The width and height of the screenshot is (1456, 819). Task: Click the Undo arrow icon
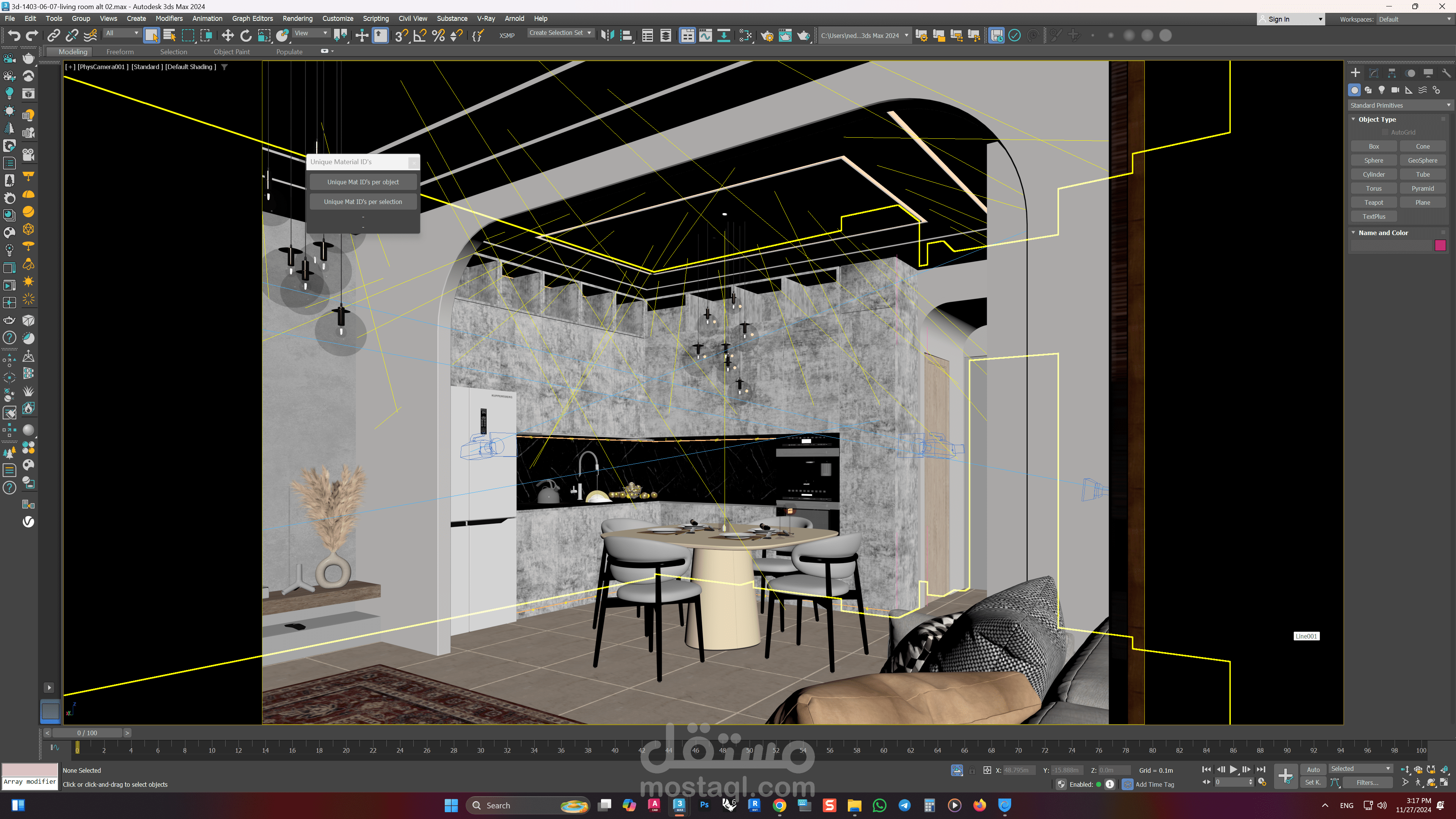click(x=14, y=36)
